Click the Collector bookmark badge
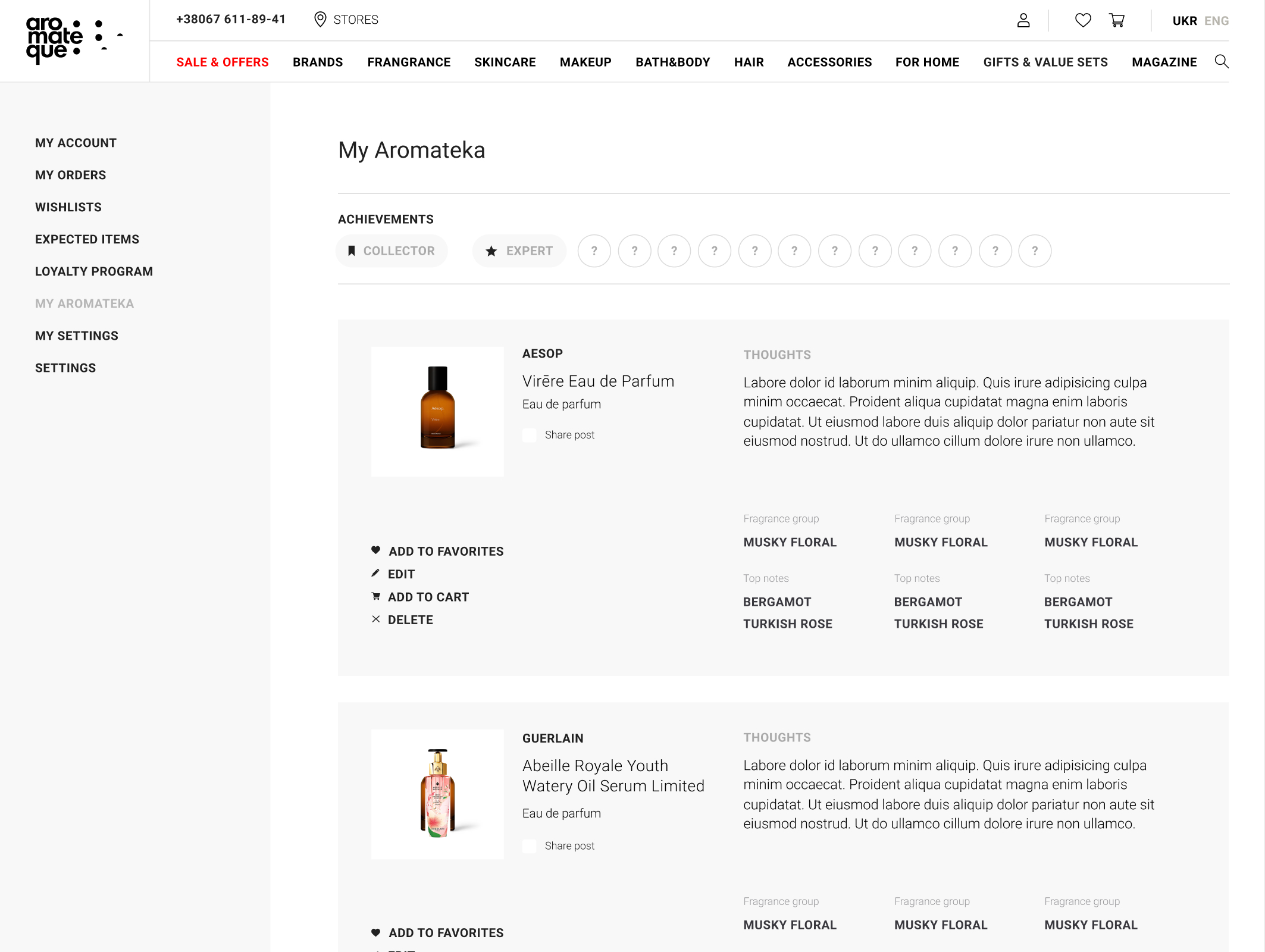 pyautogui.click(x=392, y=251)
